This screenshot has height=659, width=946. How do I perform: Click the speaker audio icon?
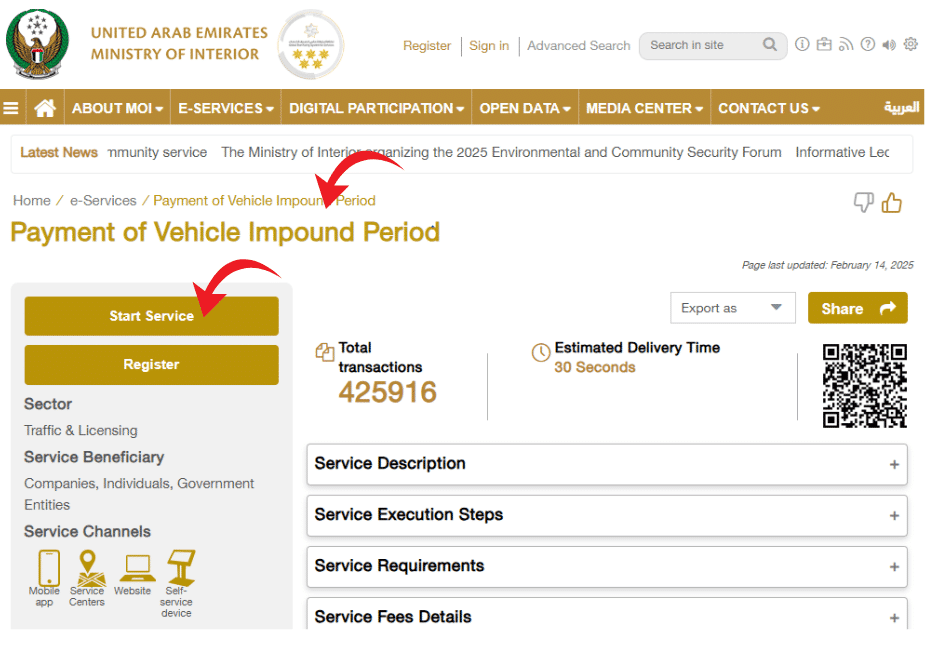point(889,45)
